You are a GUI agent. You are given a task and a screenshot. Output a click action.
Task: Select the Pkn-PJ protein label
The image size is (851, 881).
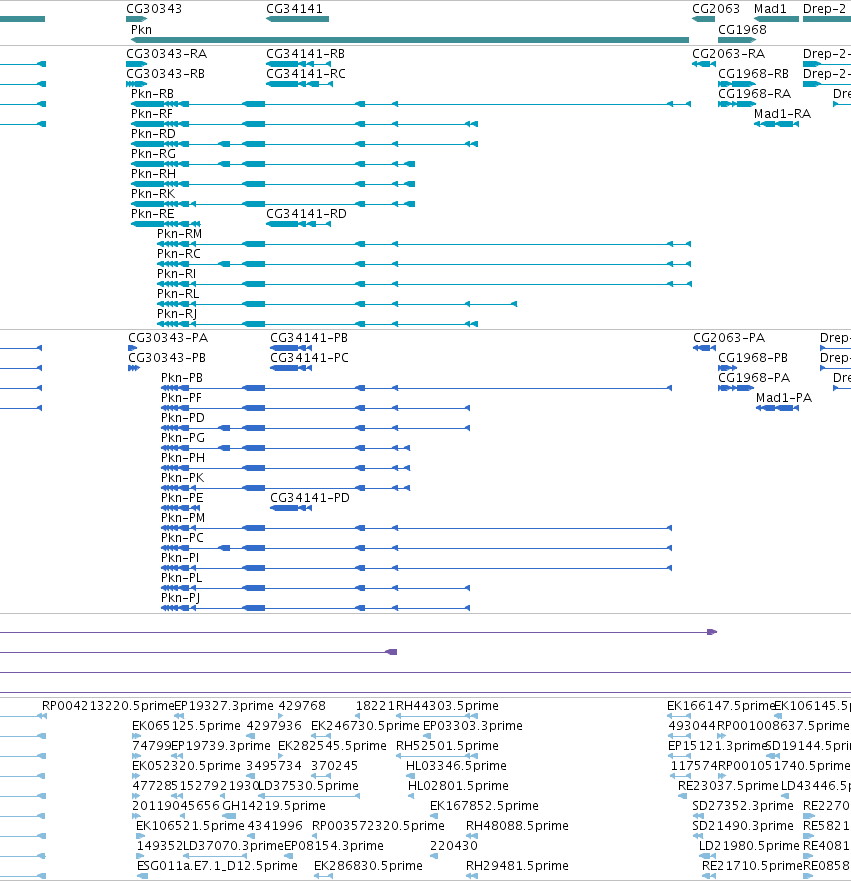click(x=180, y=598)
